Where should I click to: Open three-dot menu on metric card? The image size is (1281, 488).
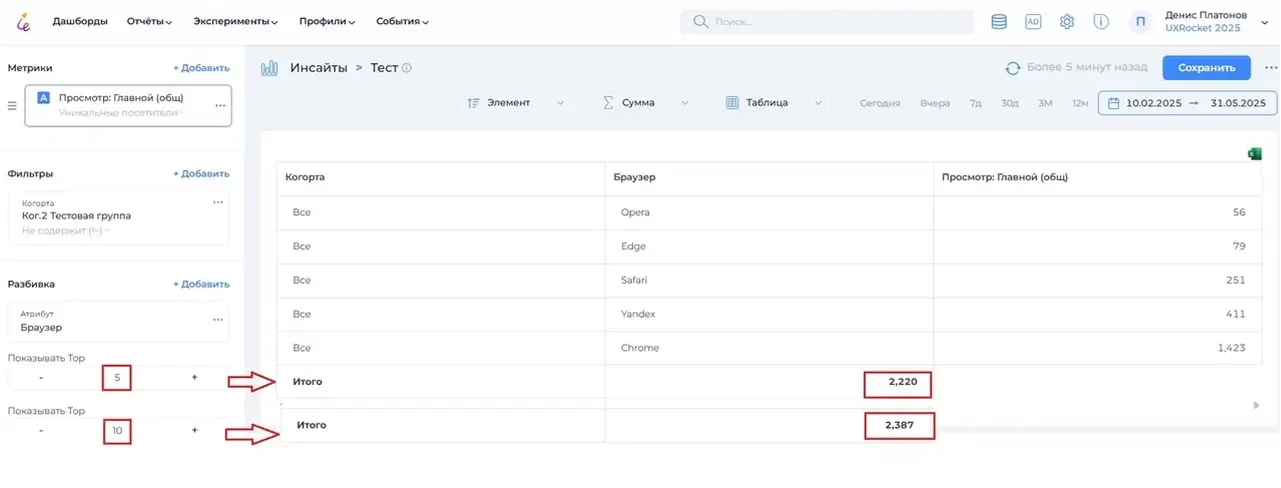220,105
